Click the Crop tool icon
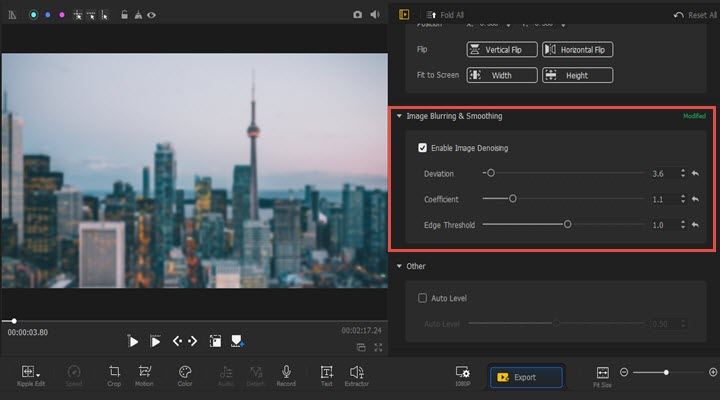Image resolution: width=720 pixels, height=400 pixels. click(114, 372)
